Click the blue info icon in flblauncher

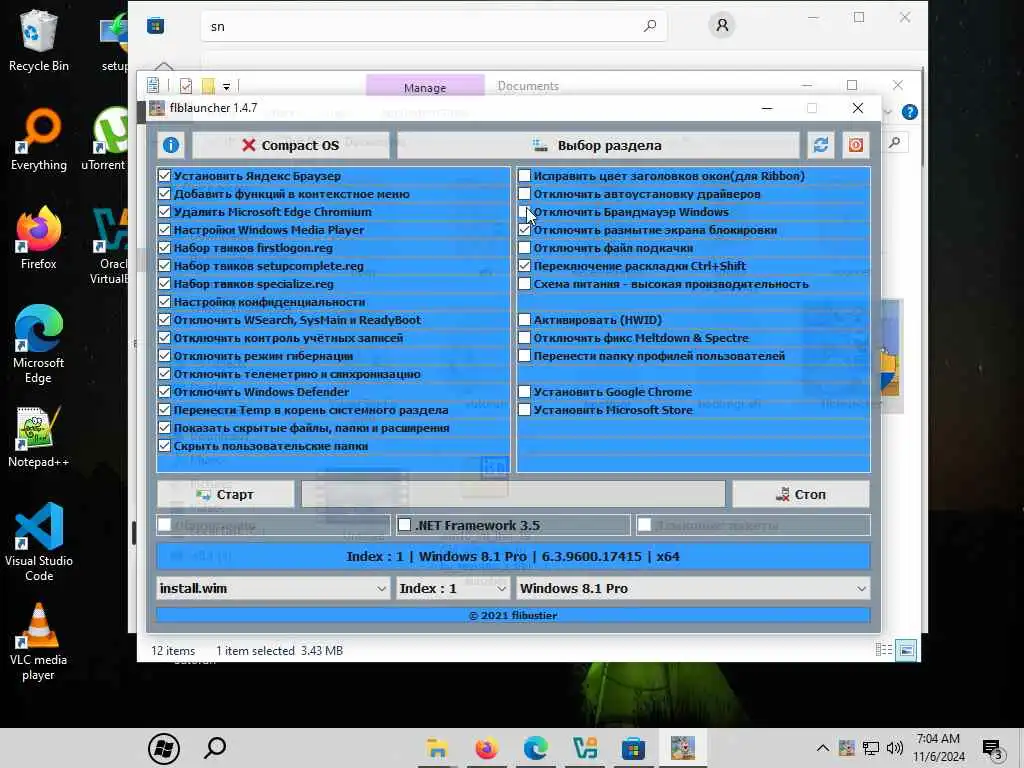[x=171, y=145]
